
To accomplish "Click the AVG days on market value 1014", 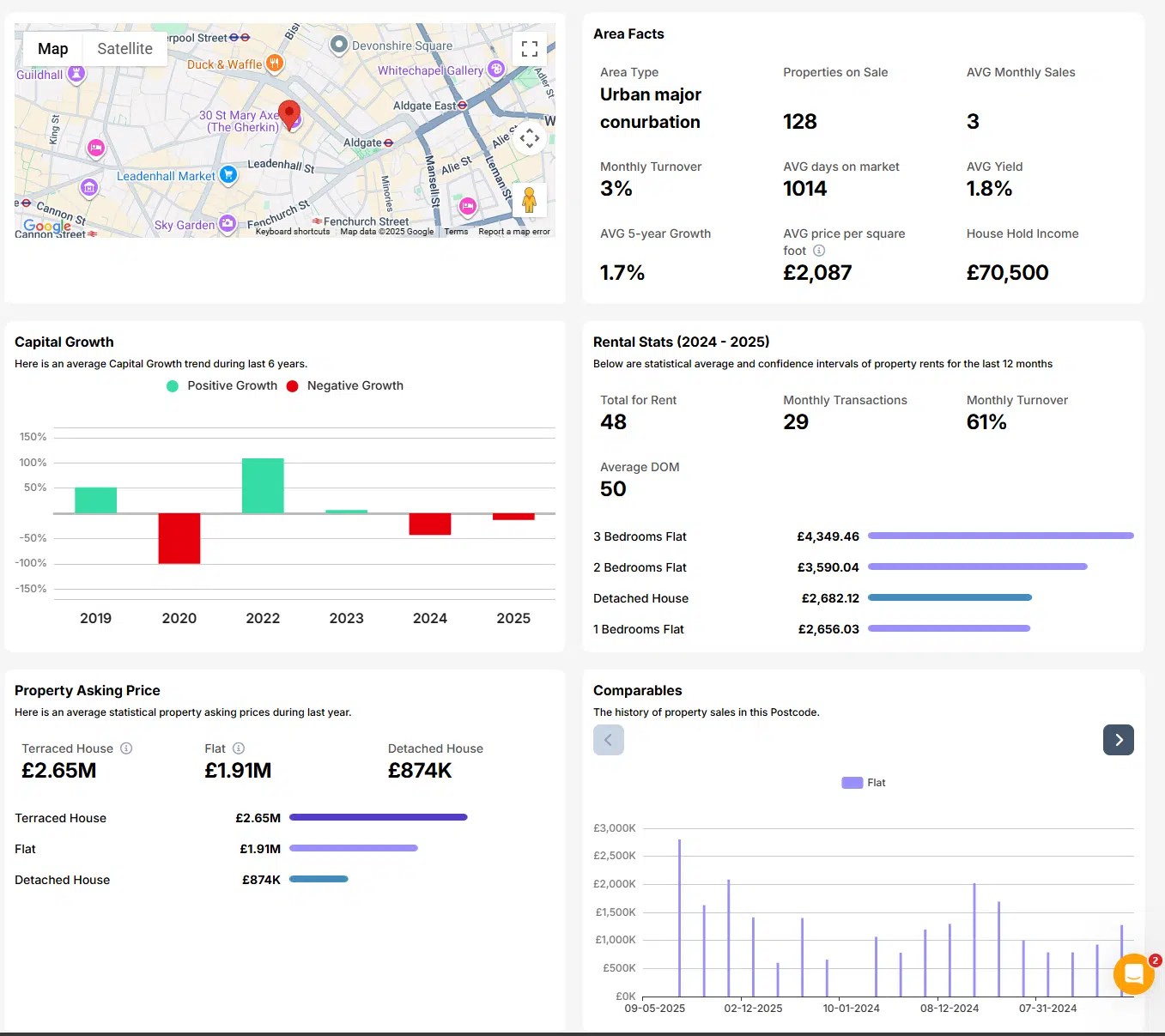I will 805,189.
